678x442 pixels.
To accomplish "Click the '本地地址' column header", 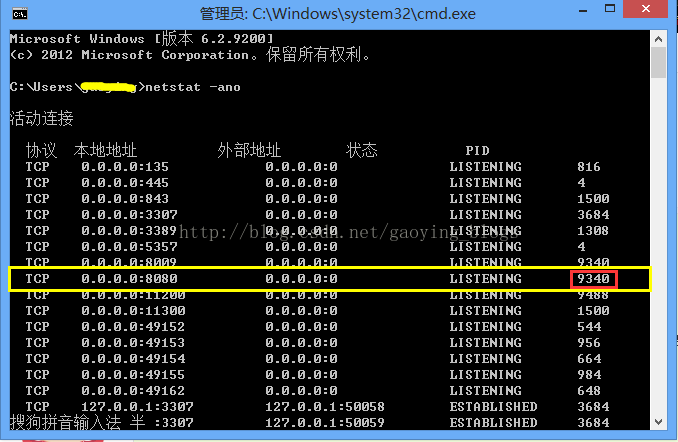I will 105,151.
